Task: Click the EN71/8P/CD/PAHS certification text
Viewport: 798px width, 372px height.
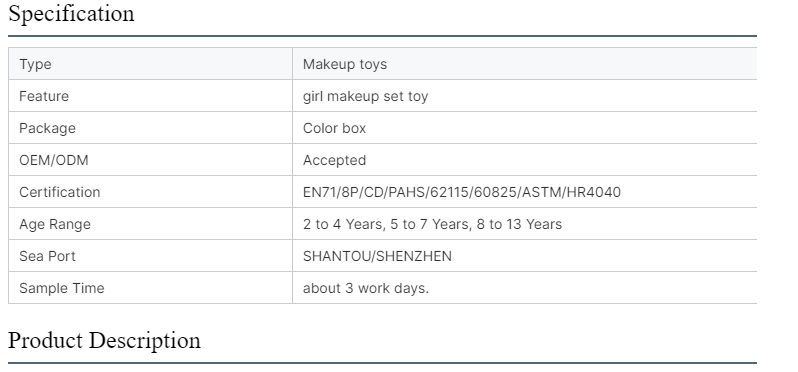Action: click(462, 192)
